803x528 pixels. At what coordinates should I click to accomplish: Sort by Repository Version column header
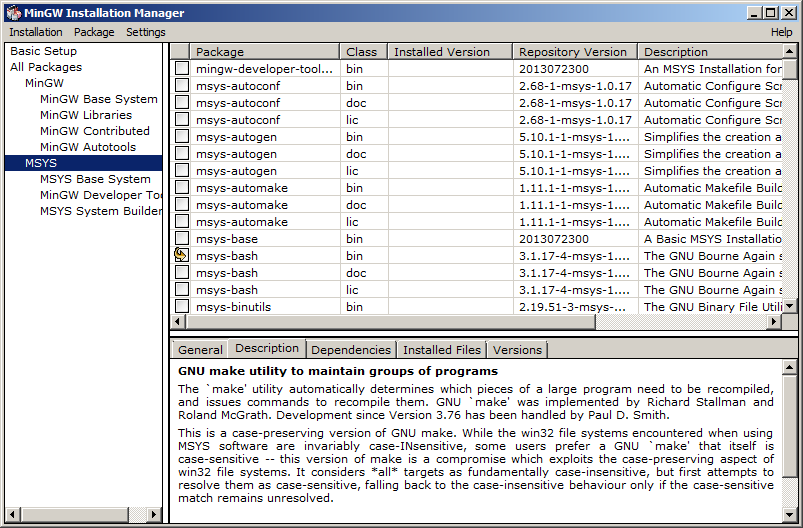[573, 52]
